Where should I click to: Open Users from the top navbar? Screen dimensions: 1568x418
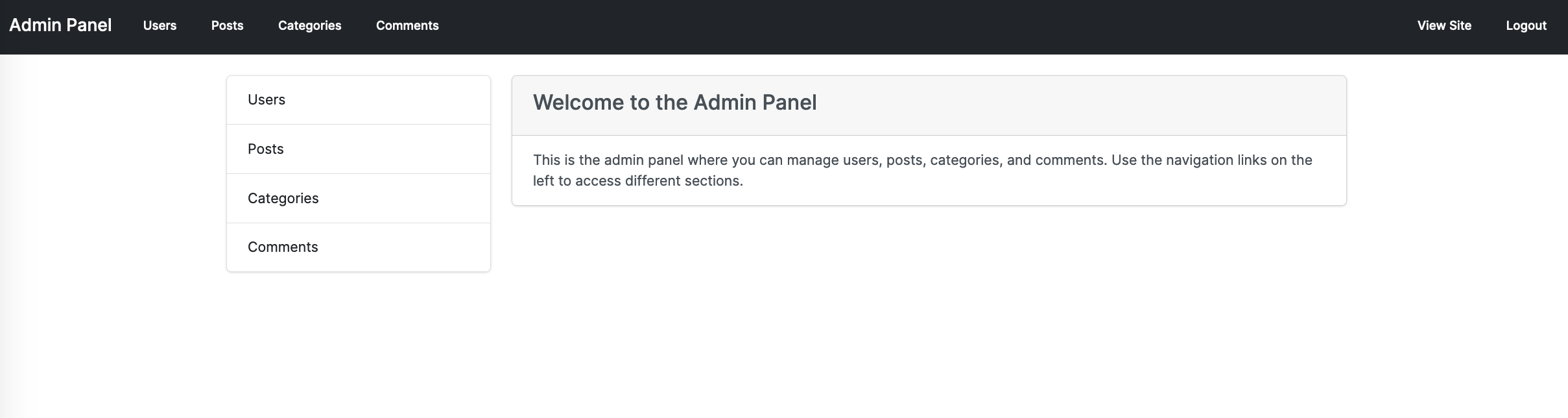(160, 25)
